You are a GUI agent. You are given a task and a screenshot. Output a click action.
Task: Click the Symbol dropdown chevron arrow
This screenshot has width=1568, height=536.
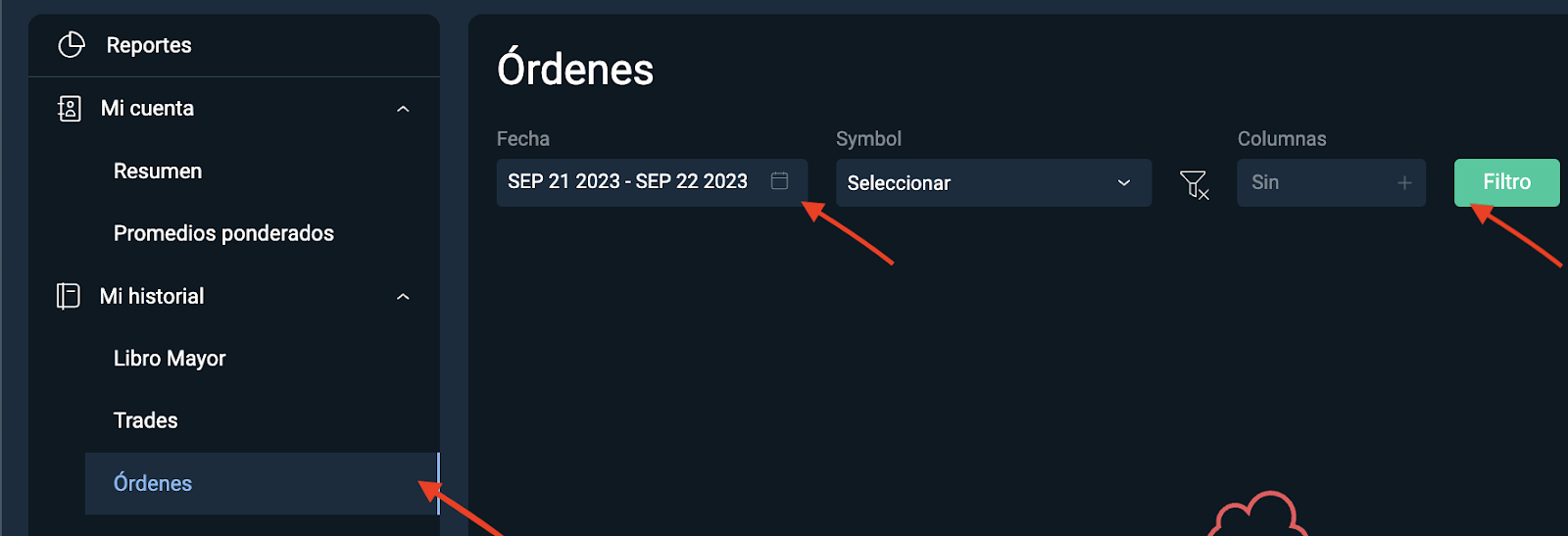(1124, 183)
